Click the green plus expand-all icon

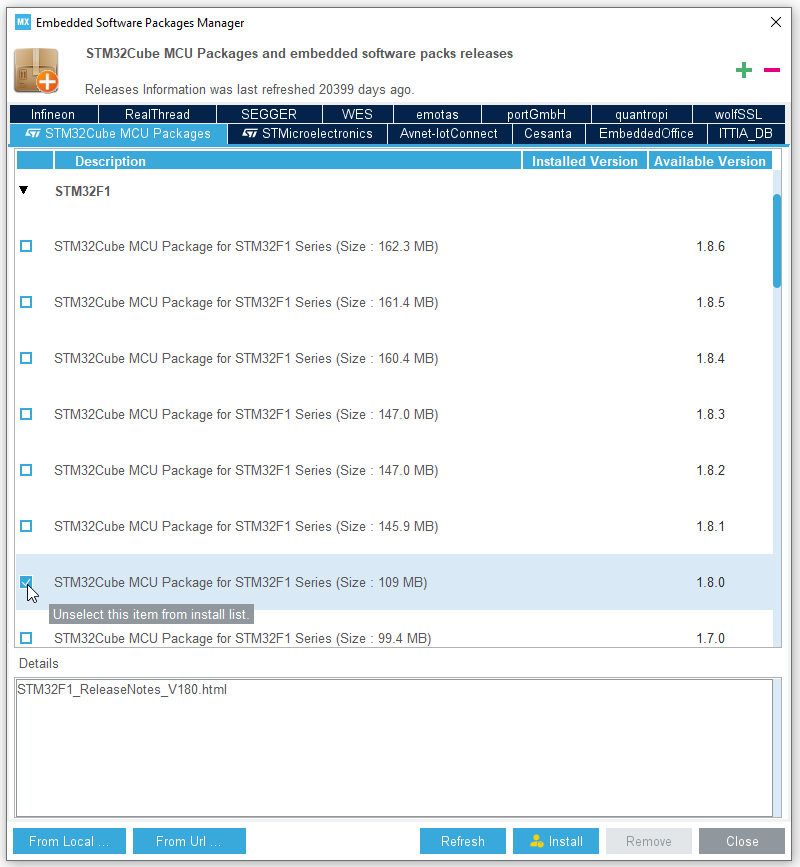click(x=744, y=70)
